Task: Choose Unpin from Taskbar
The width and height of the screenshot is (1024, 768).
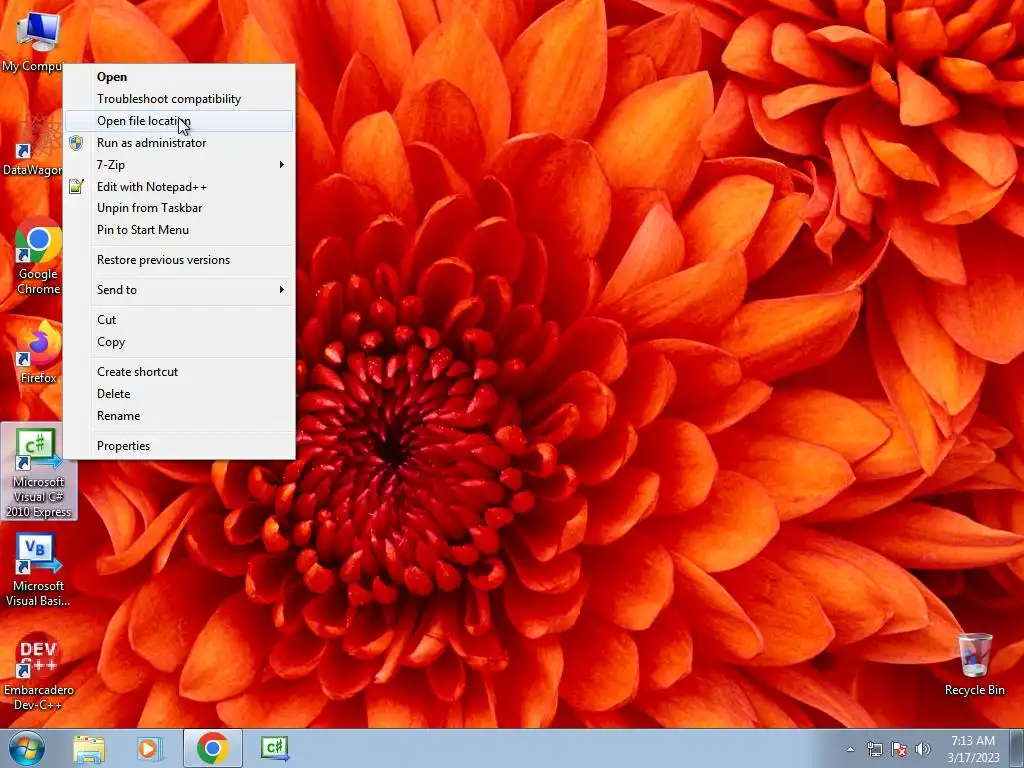Action: click(x=179, y=208)
